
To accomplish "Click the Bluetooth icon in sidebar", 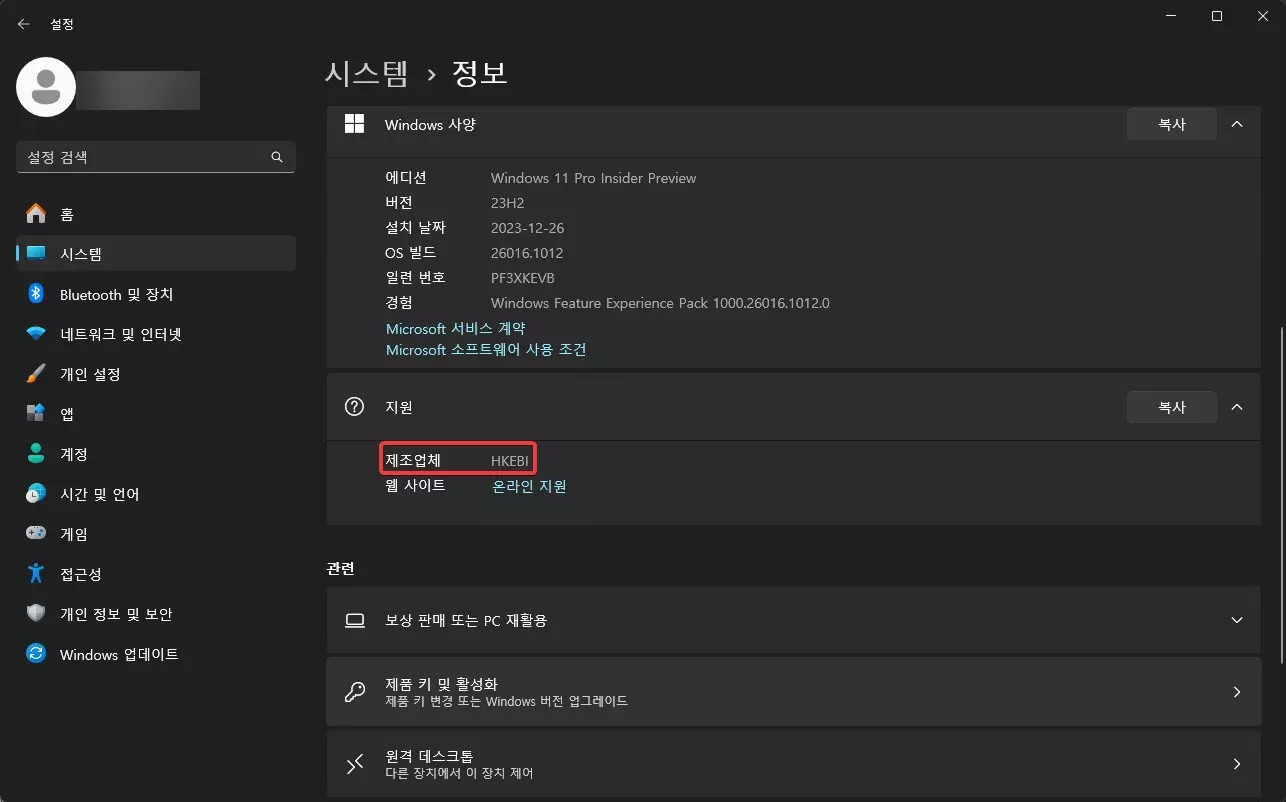I will pyautogui.click(x=36, y=294).
